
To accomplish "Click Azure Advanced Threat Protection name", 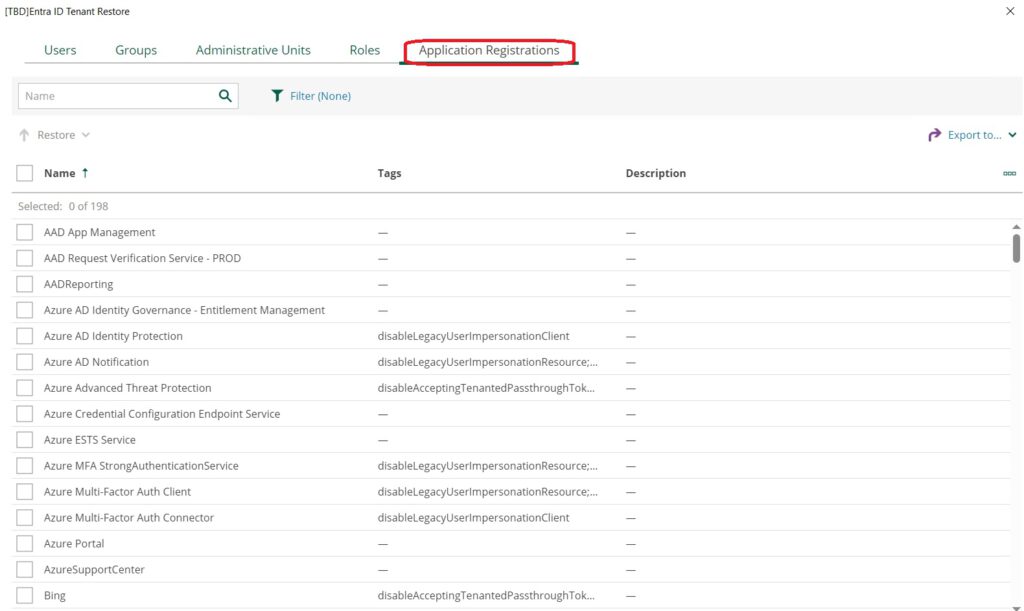I will [127, 388].
